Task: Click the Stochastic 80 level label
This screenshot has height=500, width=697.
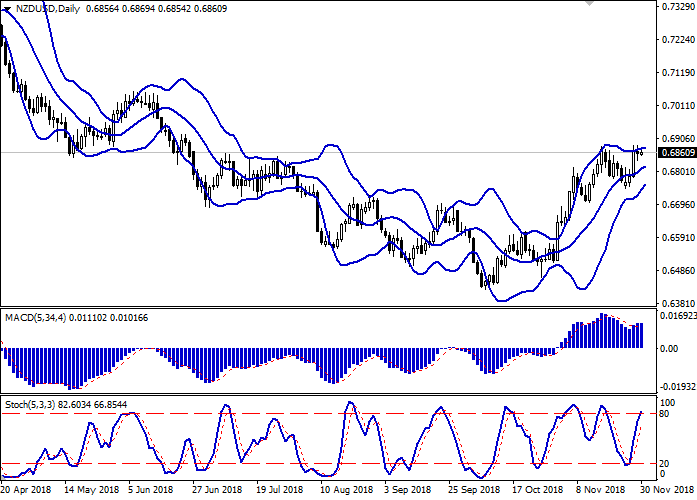Action: (665, 413)
